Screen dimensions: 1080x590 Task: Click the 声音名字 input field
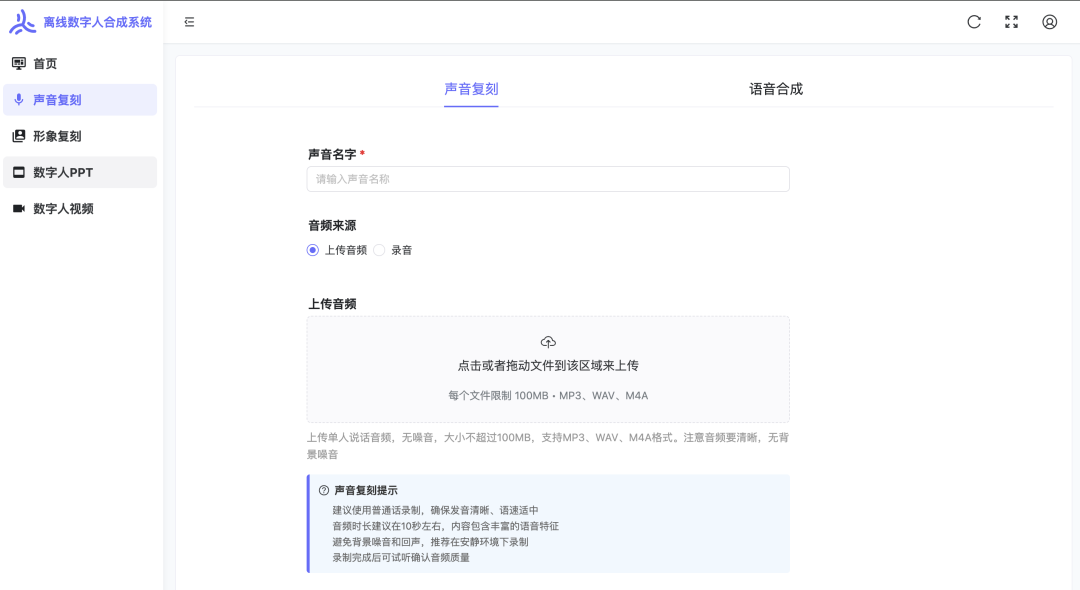tap(548, 178)
